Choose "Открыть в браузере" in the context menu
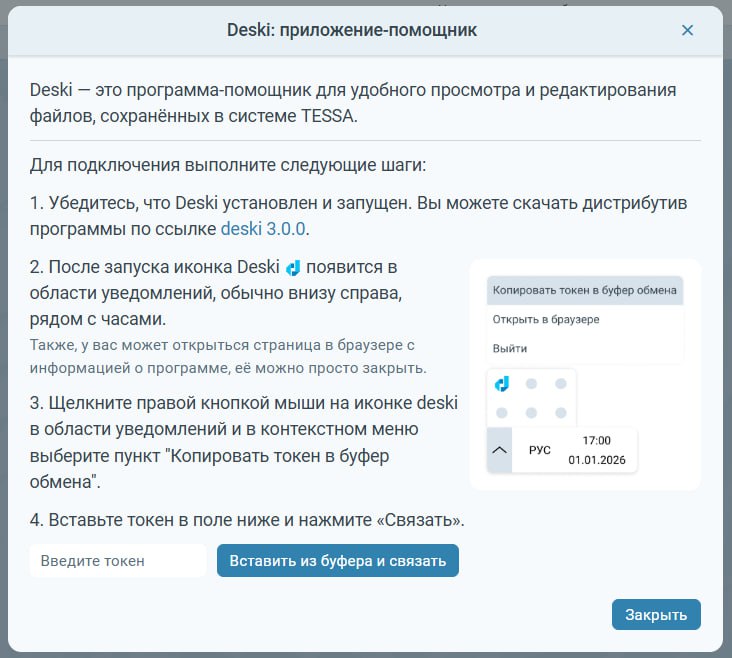 [545, 320]
